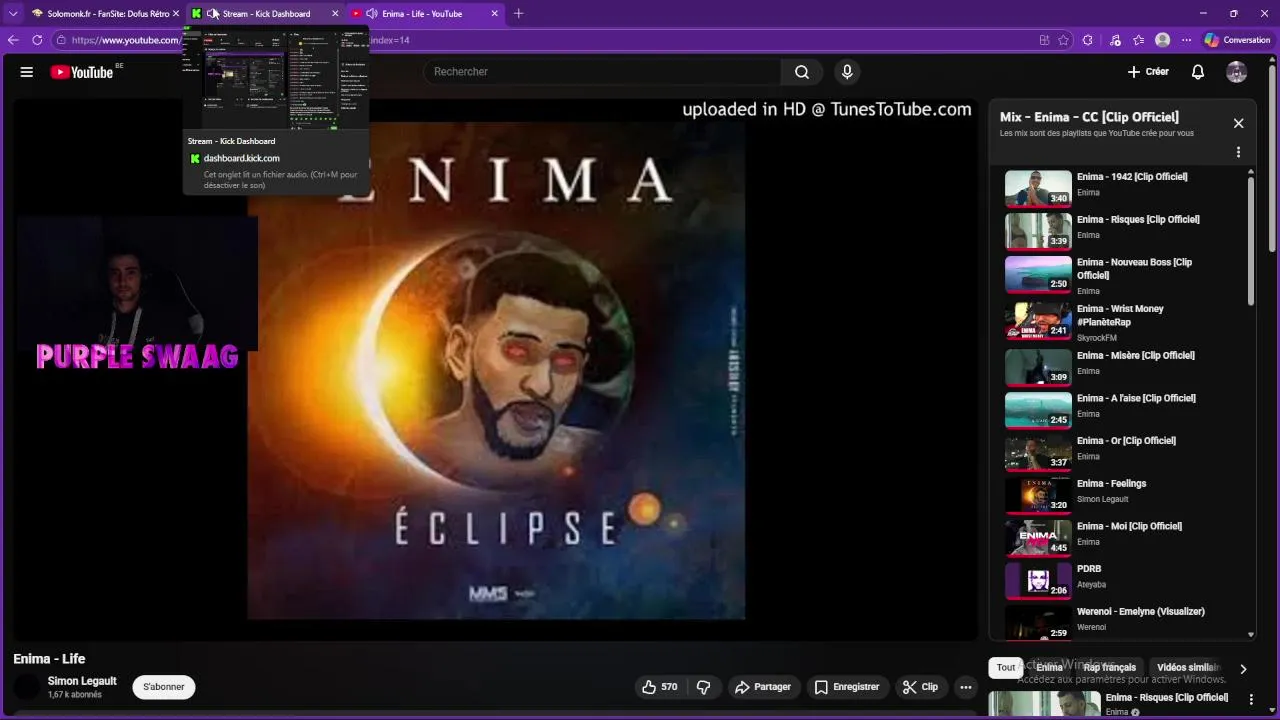Save the video with Enregistrer
Viewport: 1280px width, 720px height.
(847, 687)
